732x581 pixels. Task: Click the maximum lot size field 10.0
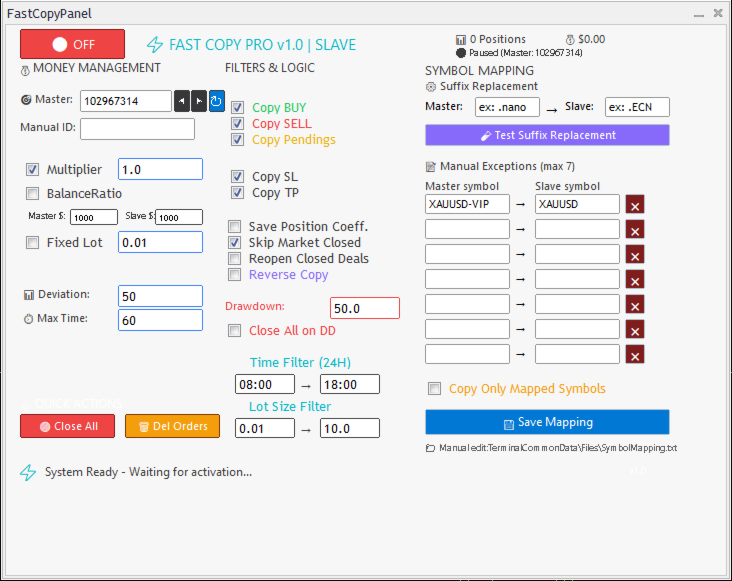(350, 428)
